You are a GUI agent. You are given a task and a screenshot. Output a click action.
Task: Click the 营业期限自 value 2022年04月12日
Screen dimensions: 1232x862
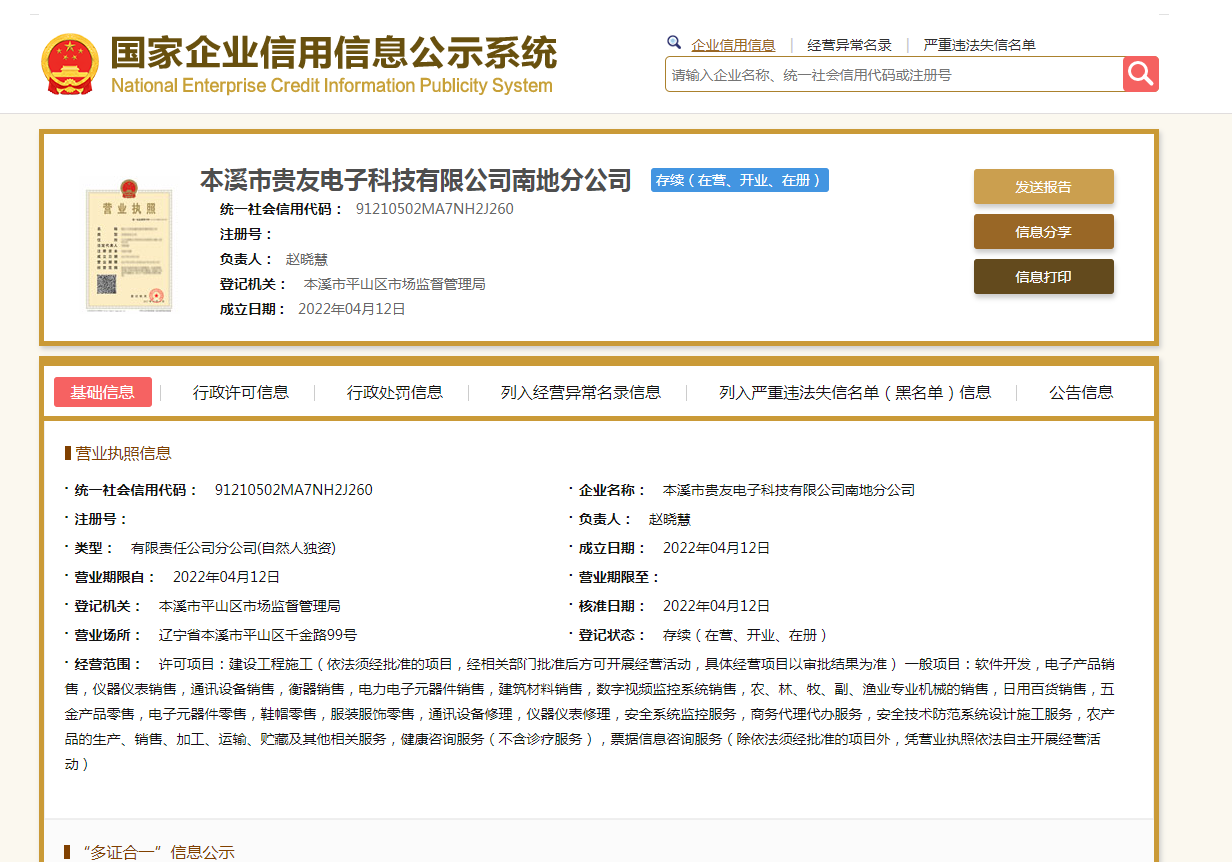(227, 577)
